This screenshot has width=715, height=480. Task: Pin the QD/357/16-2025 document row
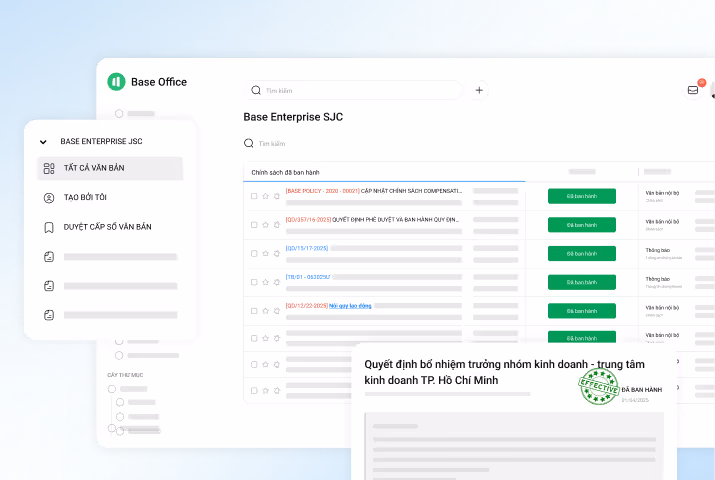tap(277, 225)
